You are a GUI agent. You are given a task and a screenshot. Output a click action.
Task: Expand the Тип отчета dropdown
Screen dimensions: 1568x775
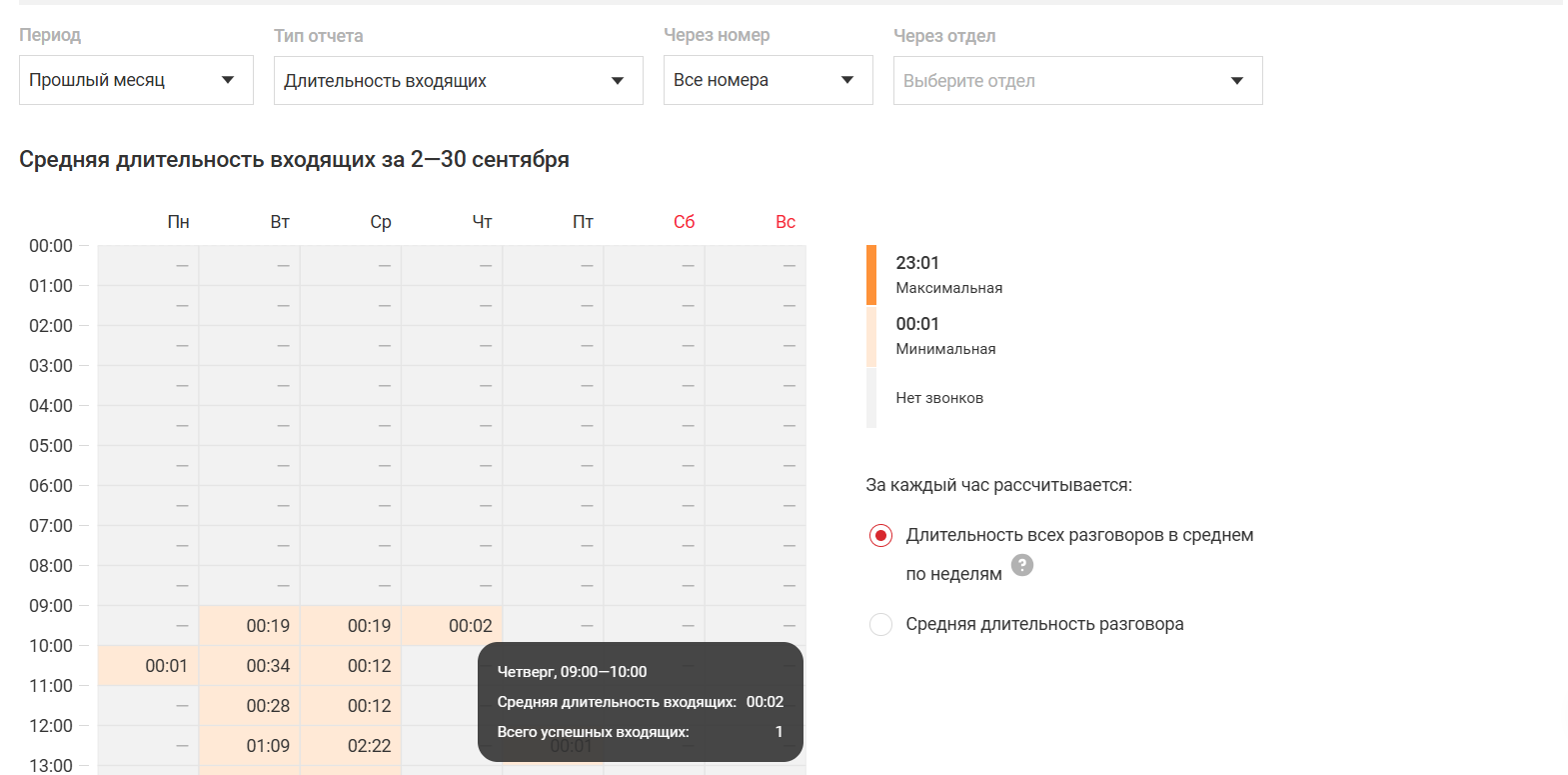pos(458,81)
